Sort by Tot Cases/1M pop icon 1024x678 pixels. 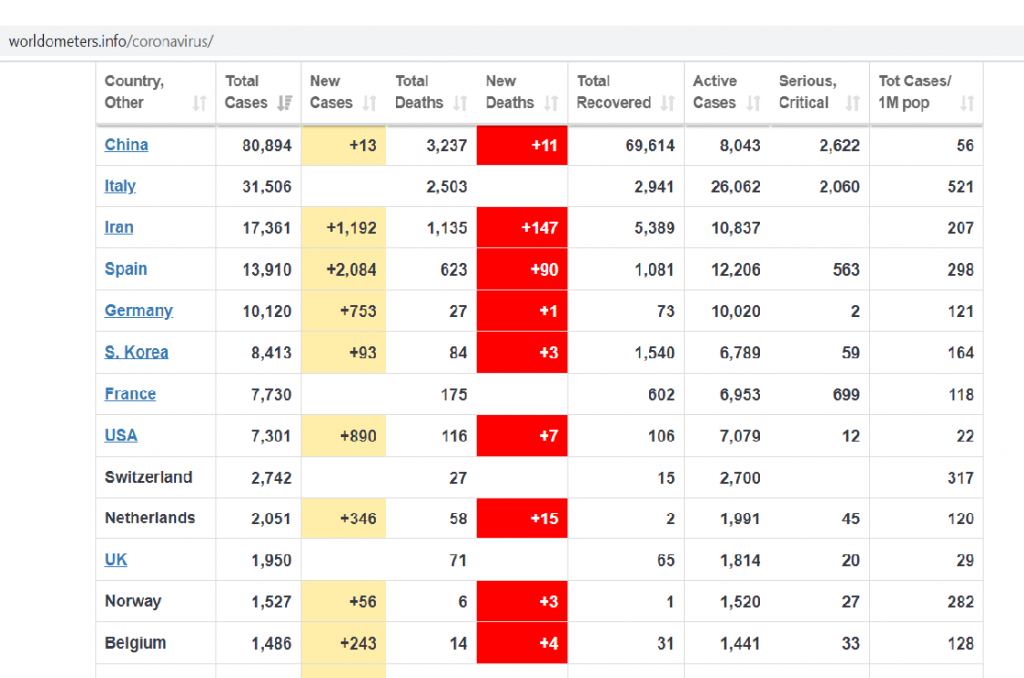[x=966, y=103]
